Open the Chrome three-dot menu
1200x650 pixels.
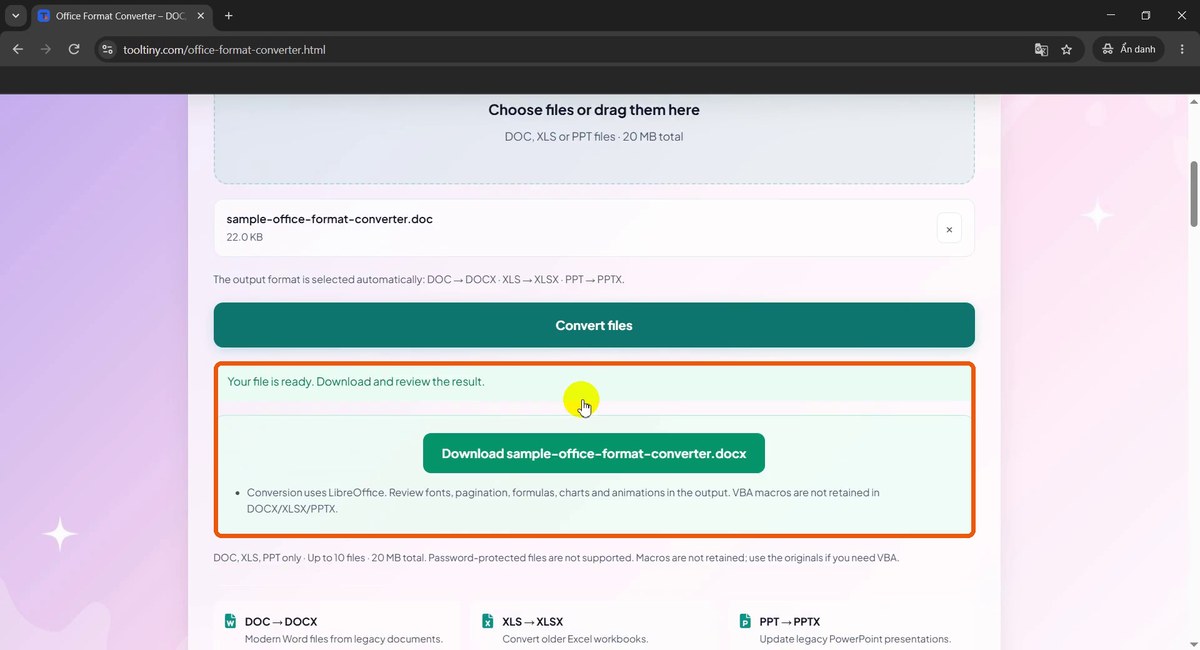[x=1183, y=49]
